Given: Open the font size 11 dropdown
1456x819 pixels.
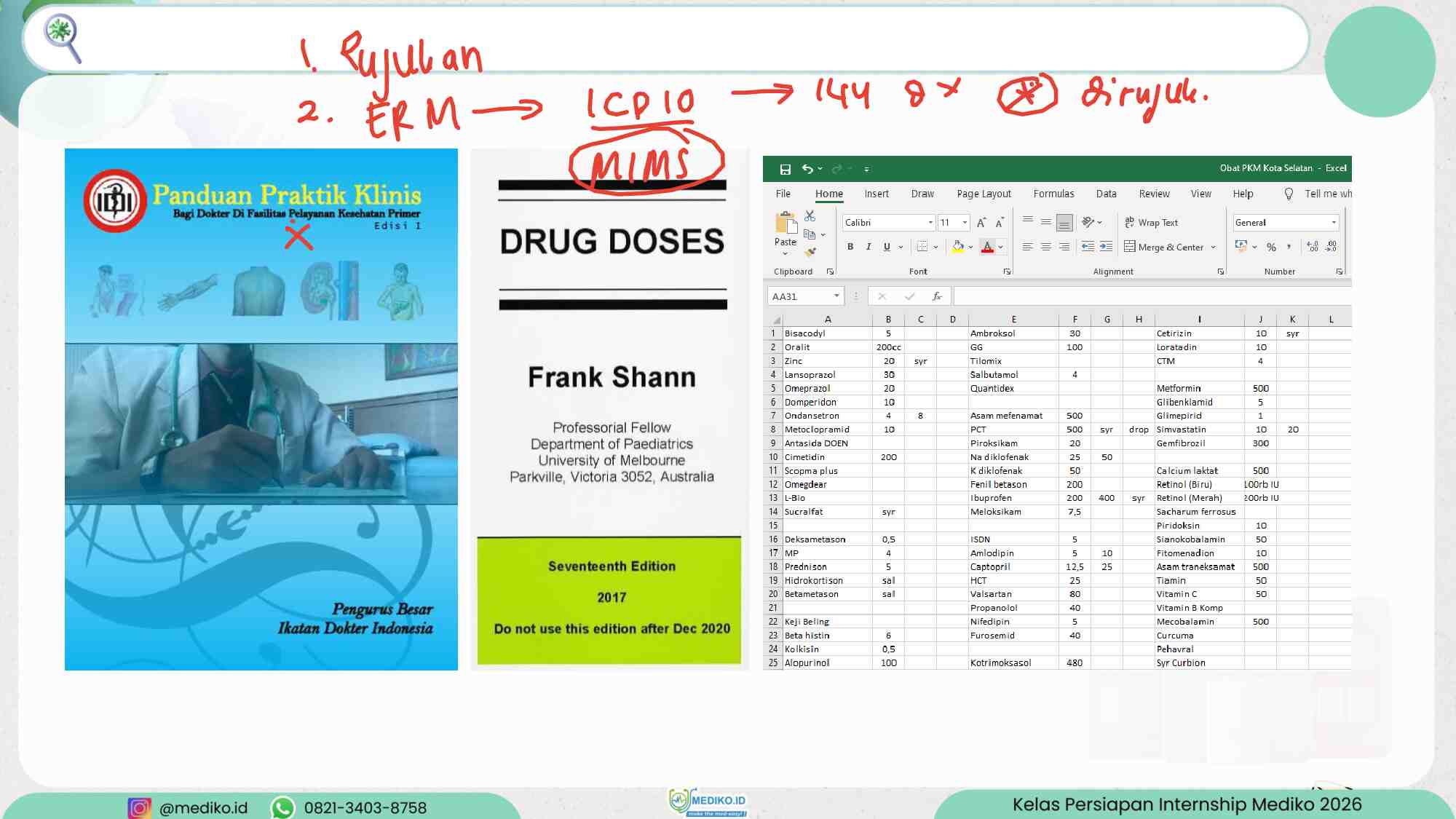Looking at the screenshot, I should [x=965, y=223].
